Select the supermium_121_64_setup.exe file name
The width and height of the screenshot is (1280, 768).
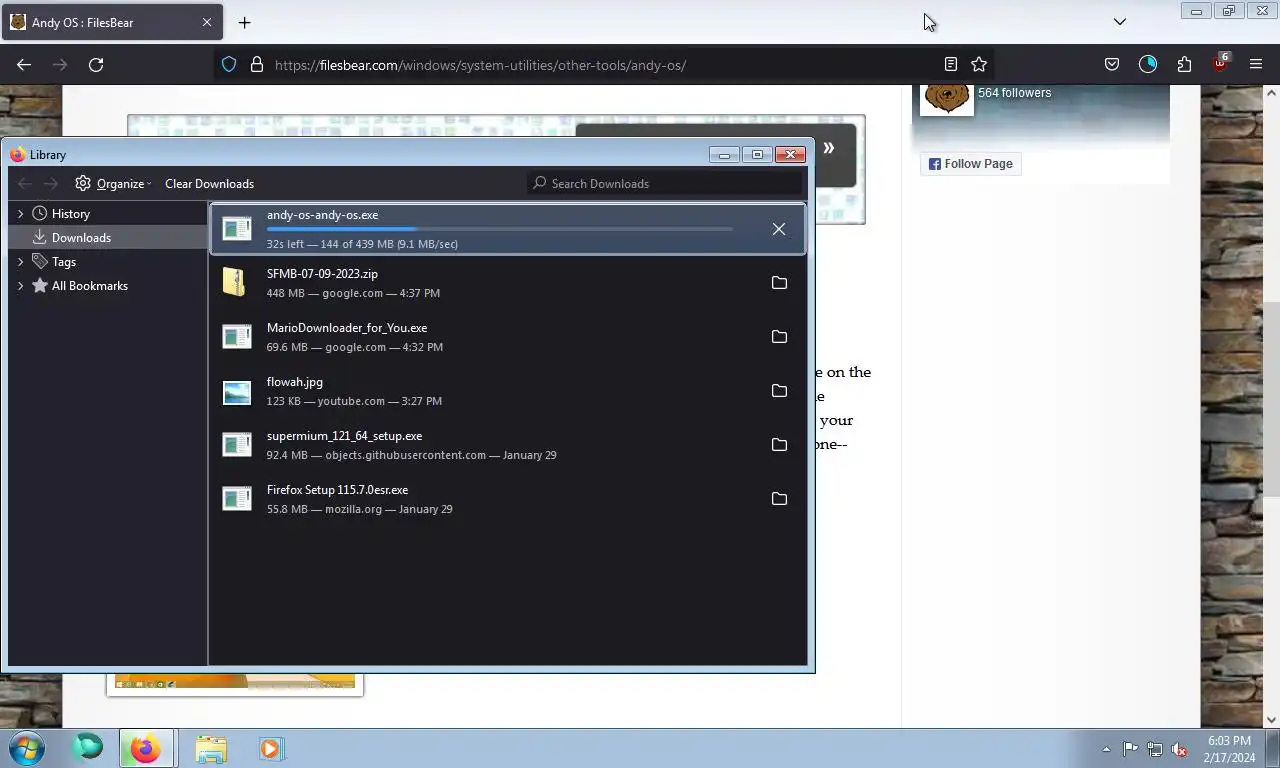[x=344, y=436]
